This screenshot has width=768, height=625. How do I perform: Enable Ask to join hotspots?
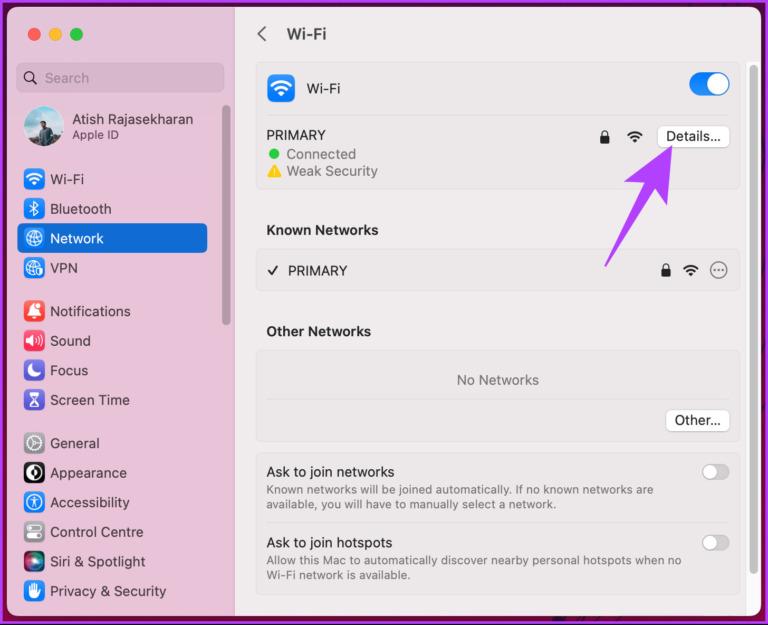click(x=715, y=543)
